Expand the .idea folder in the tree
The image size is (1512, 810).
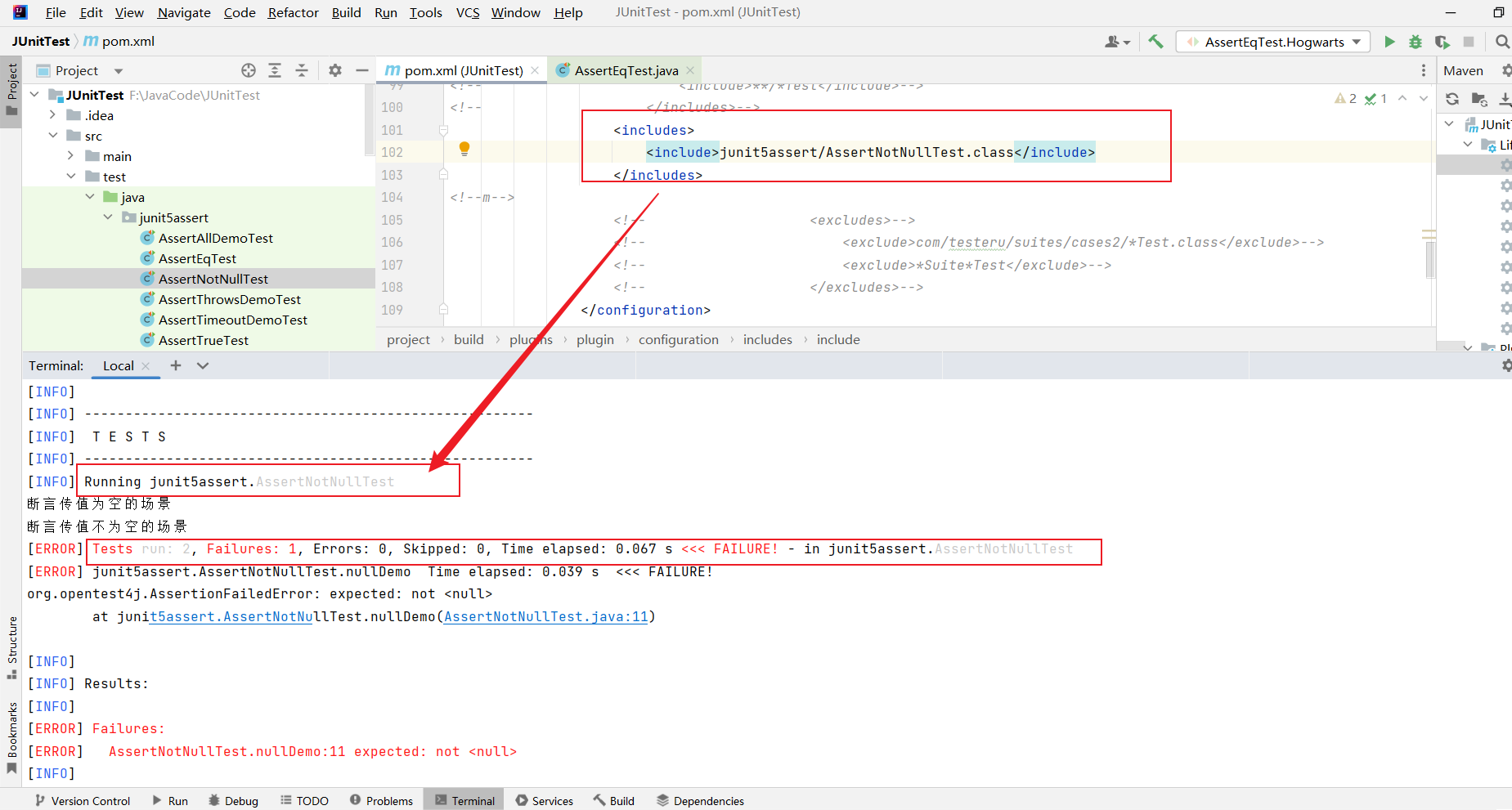(x=53, y=115)
